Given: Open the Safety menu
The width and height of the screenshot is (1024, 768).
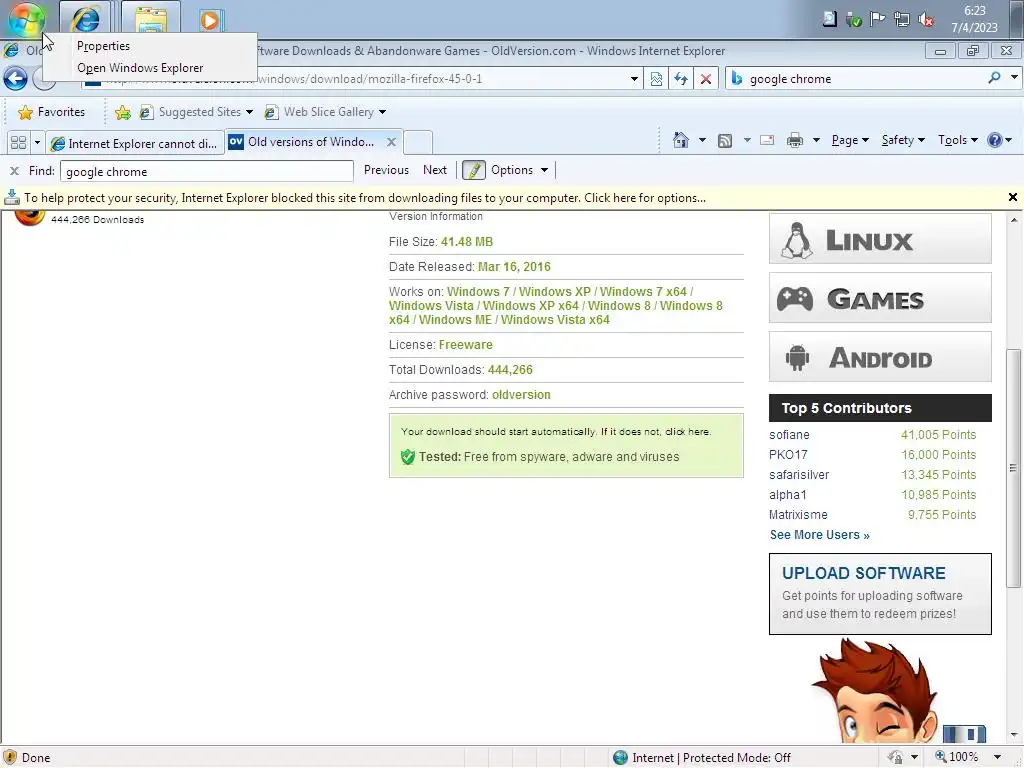Looking at the screenshot, I should point(903,140).
